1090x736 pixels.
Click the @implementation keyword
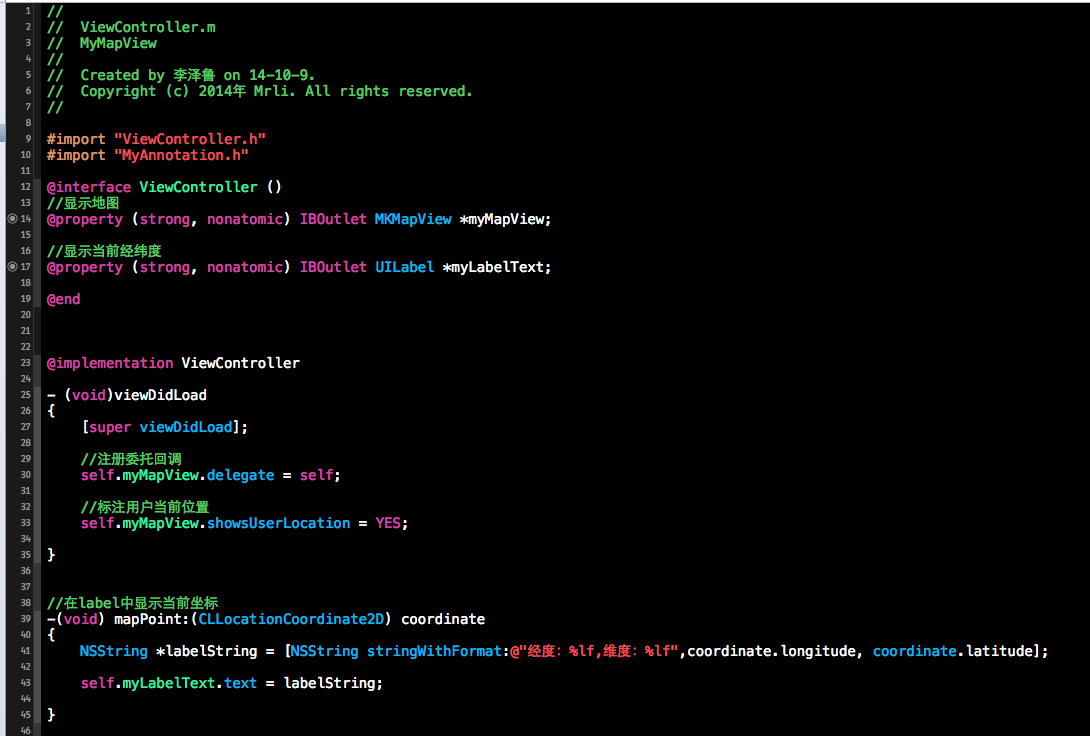110,363
